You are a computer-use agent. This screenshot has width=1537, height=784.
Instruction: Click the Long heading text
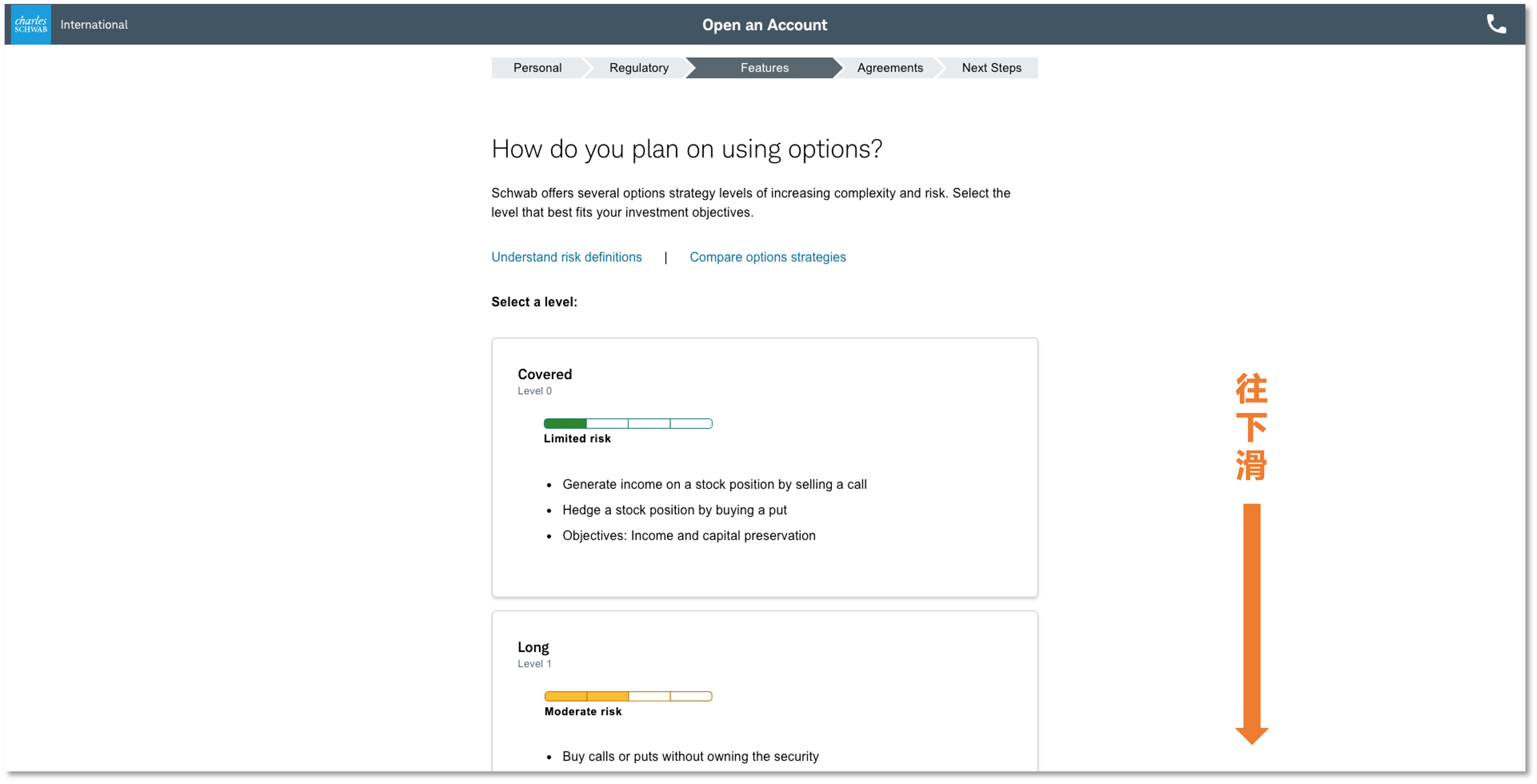[533, 647]
